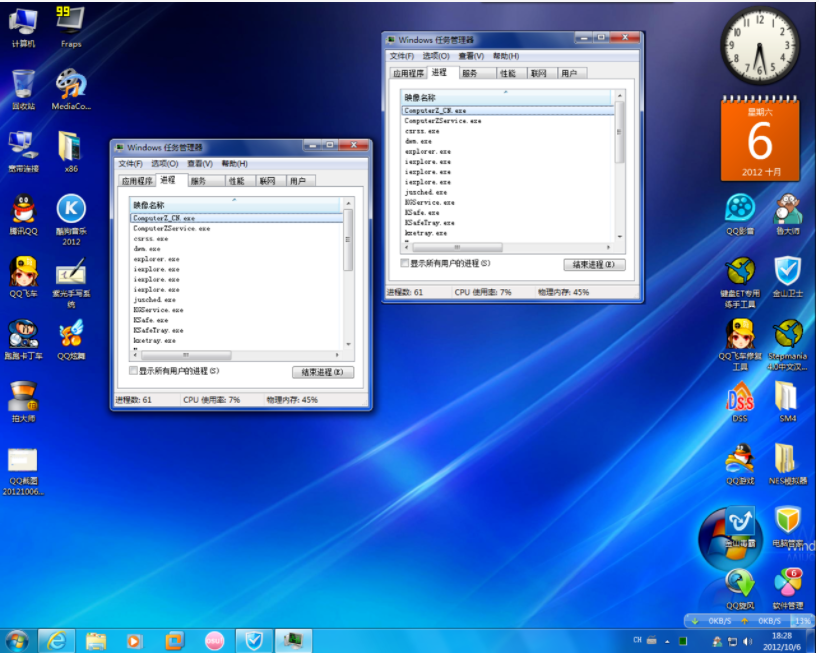Viewport: 819px width, 653px height.
Task: Open the MediaCo... desktop icon
Action: point(71,89)
